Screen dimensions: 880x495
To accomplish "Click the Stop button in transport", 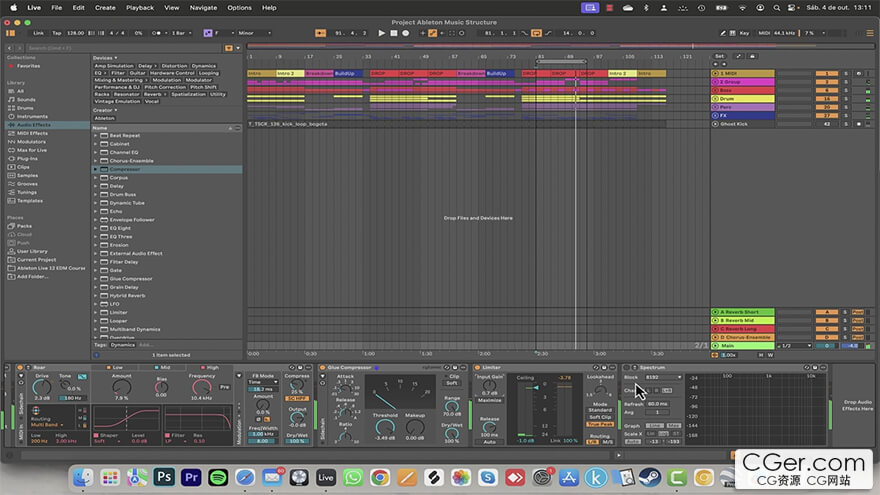I will coord(393,33).
